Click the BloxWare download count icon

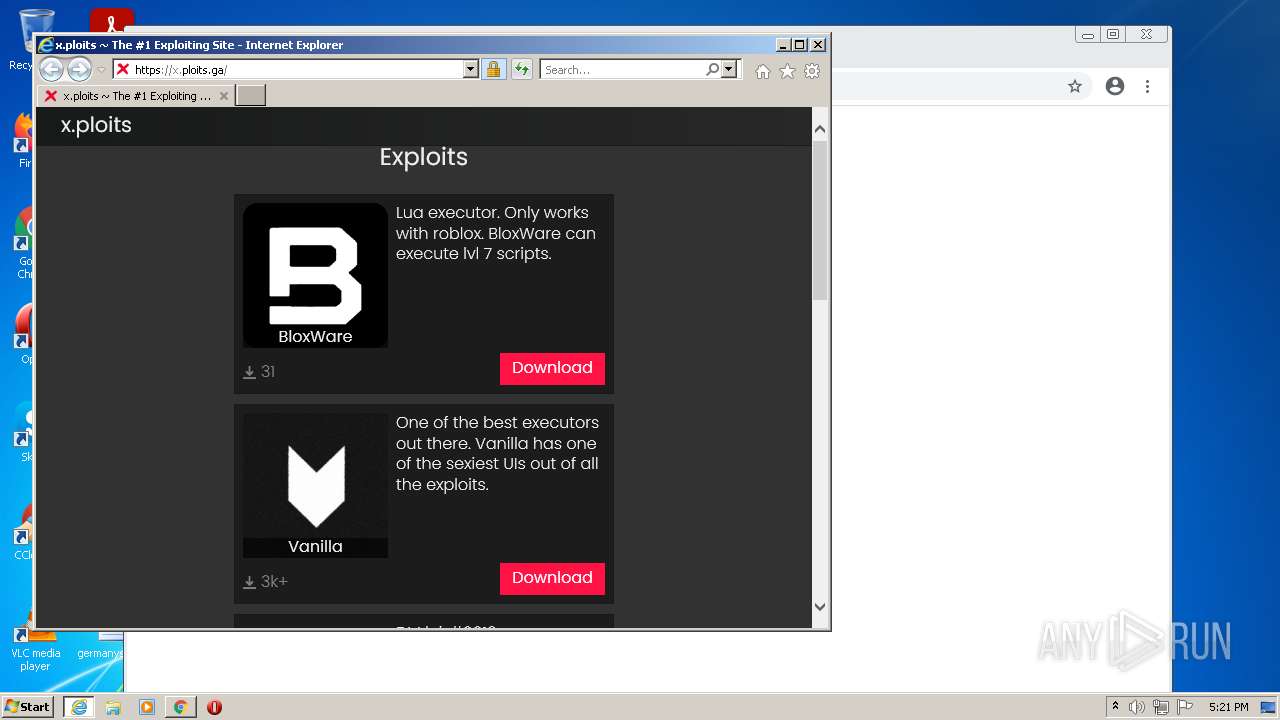click(x=250, y=372)
